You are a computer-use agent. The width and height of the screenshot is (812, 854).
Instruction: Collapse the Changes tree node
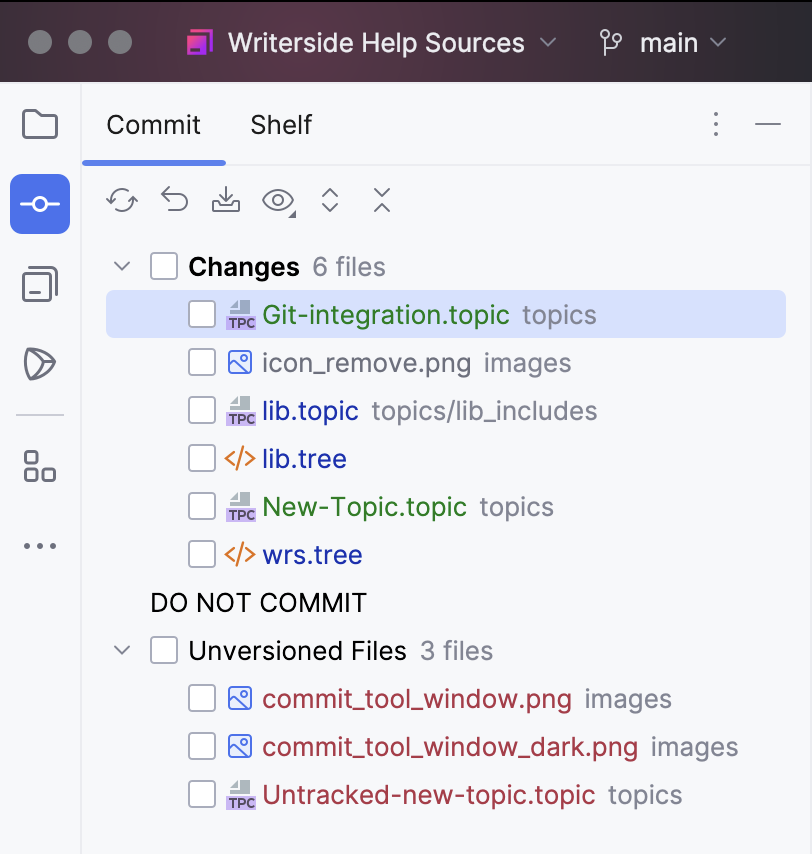121,266
